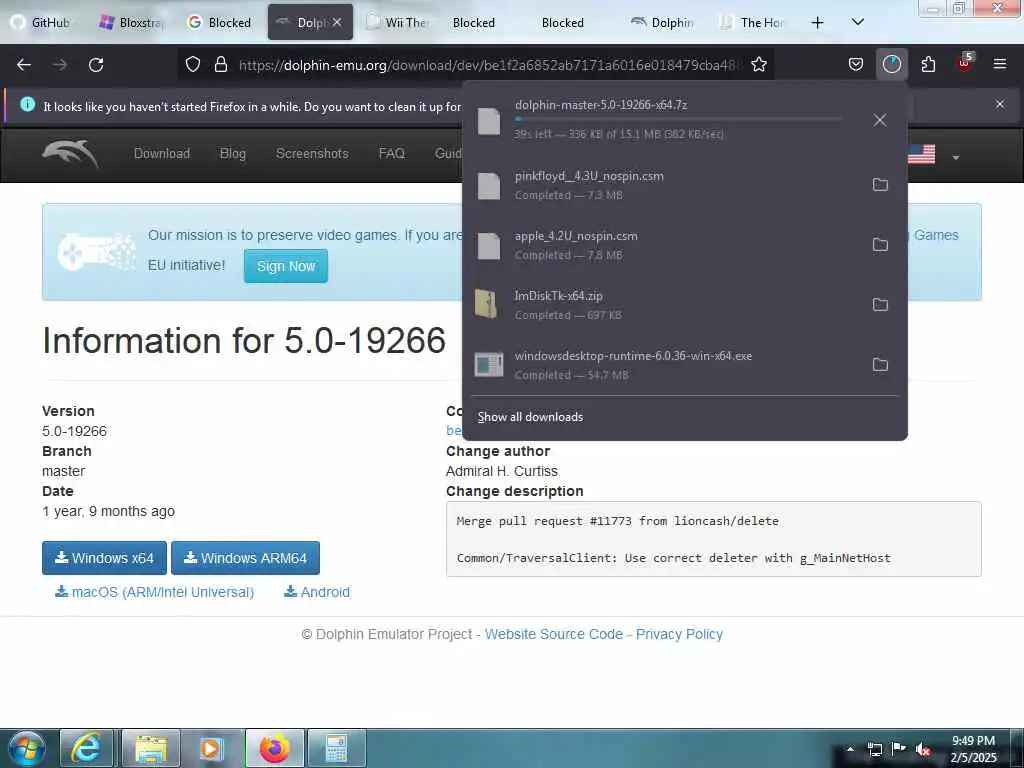Click Show all downloads
Screen dimensions: 1024x768
[x=530, y=417]
